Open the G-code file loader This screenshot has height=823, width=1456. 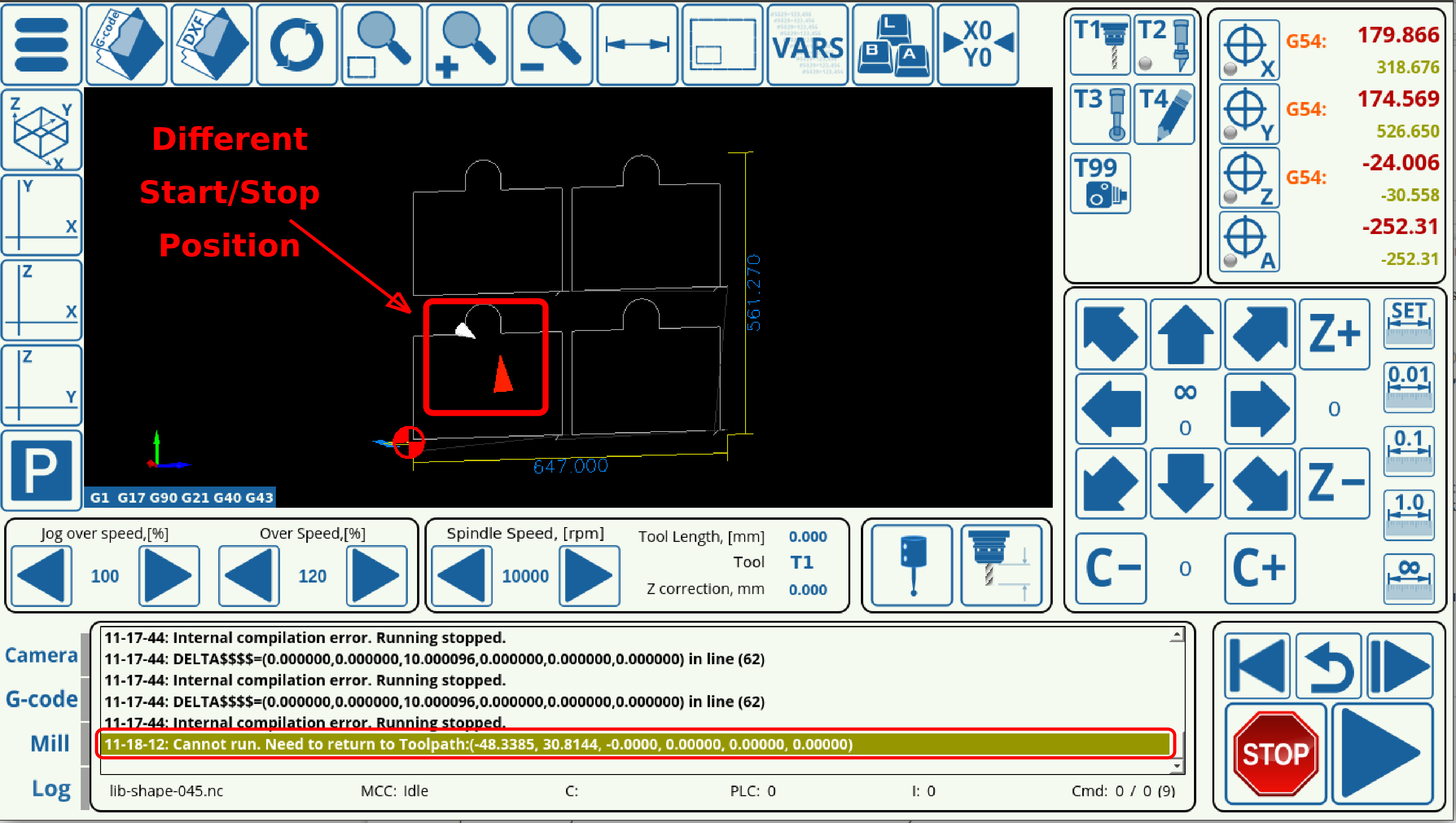(x=126, y=44)
